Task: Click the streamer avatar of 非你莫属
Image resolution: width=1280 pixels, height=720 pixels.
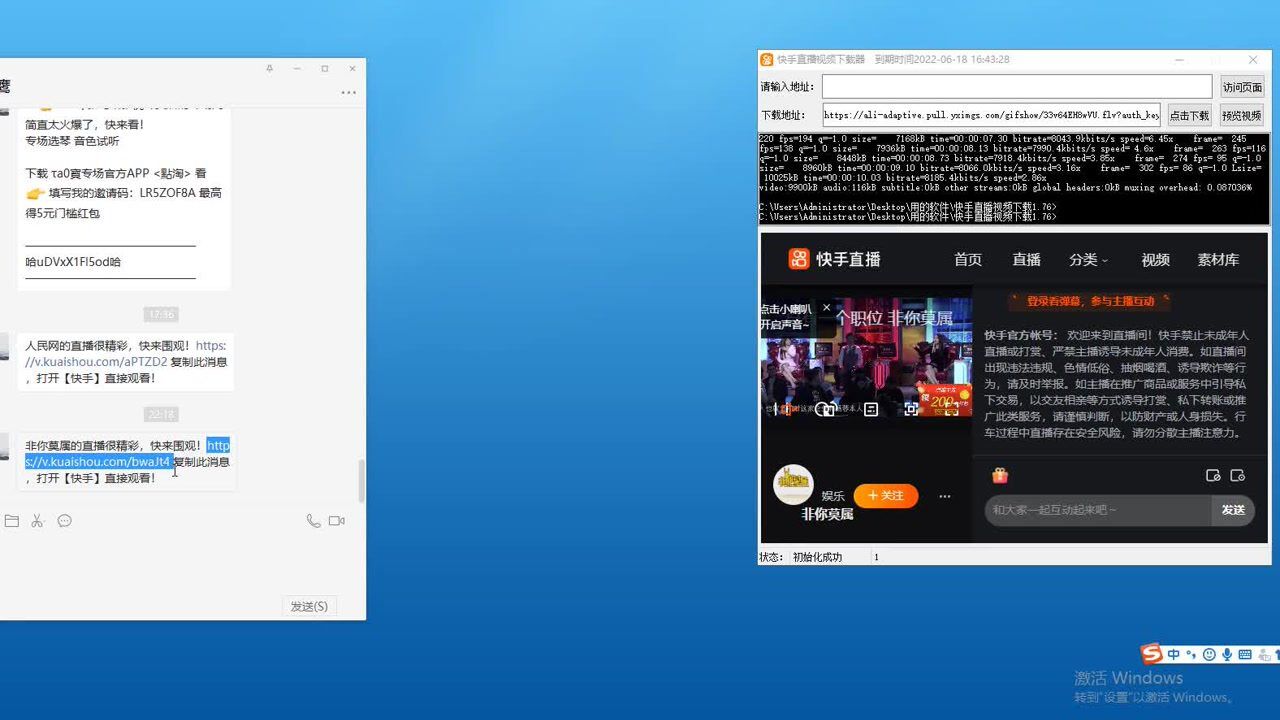Action: point(793,484)
